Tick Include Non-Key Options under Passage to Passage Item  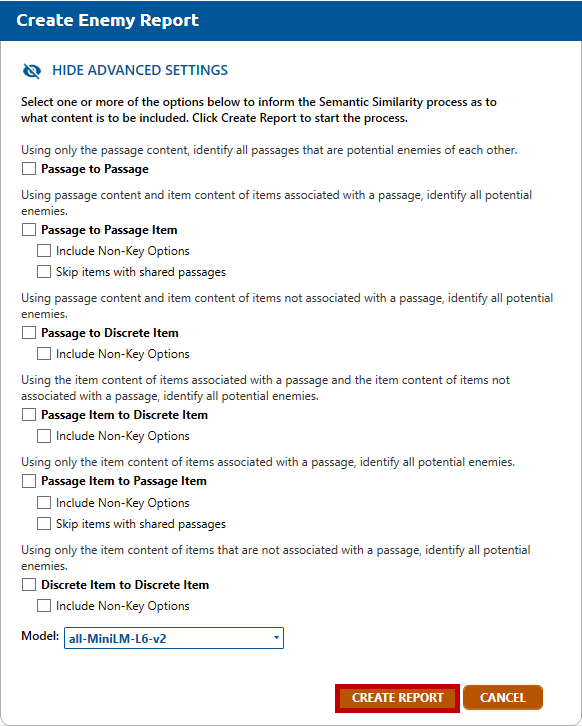pyautogui.click(x=44, y=250)
